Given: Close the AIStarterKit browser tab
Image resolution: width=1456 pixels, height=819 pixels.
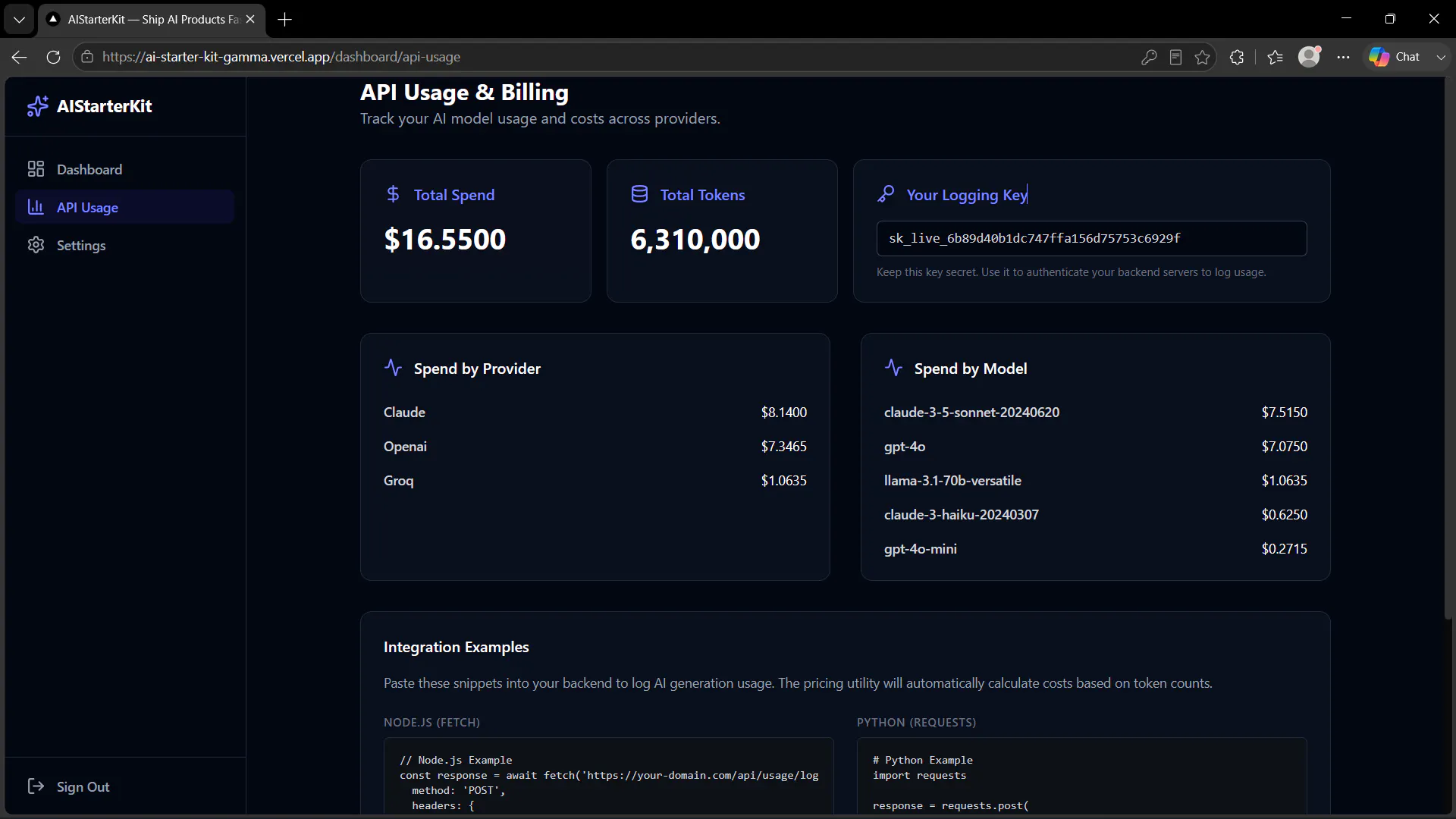Looking at the screenshot, I should tap(250, 20).
